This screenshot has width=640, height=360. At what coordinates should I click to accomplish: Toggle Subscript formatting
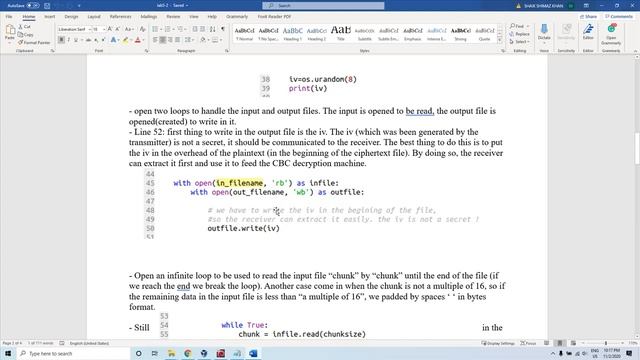(96, 40)
